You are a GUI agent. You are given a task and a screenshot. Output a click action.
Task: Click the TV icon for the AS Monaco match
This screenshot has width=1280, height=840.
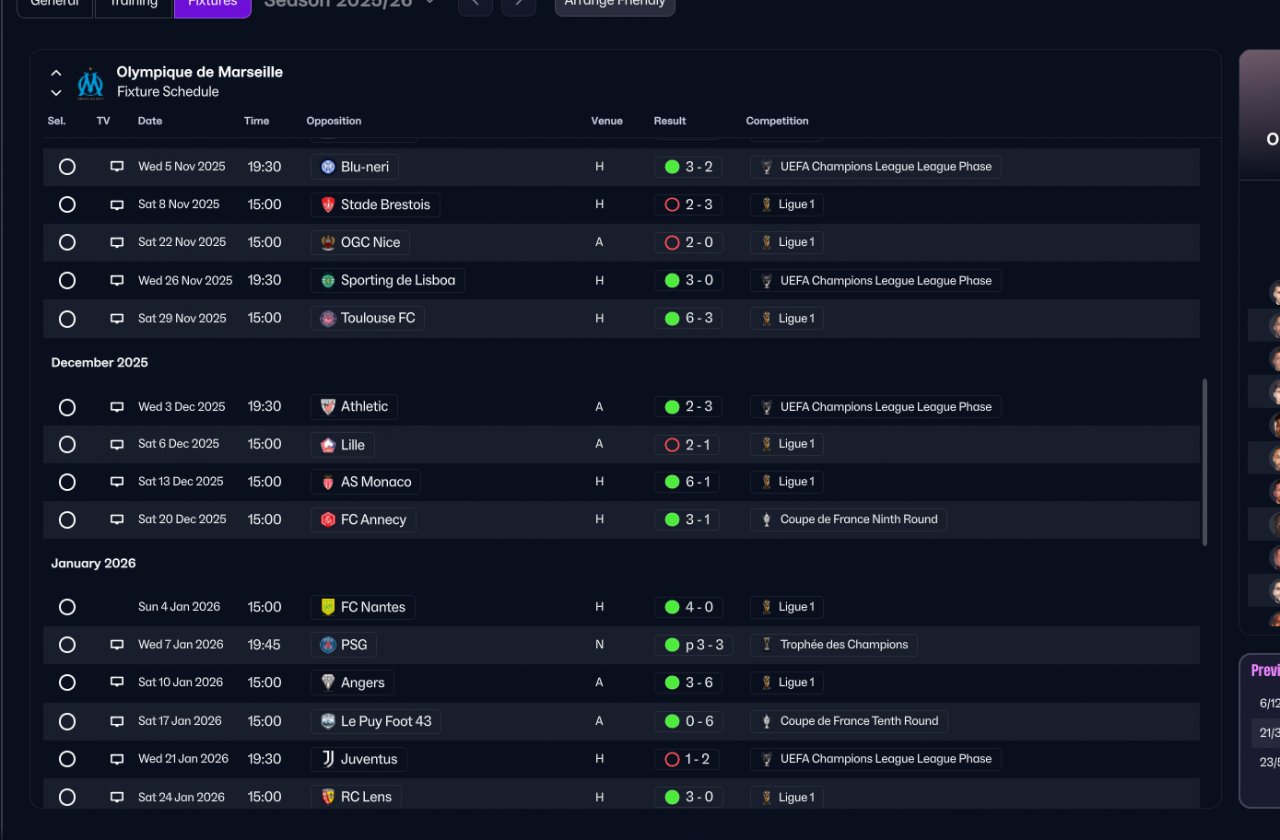(117, 482)
